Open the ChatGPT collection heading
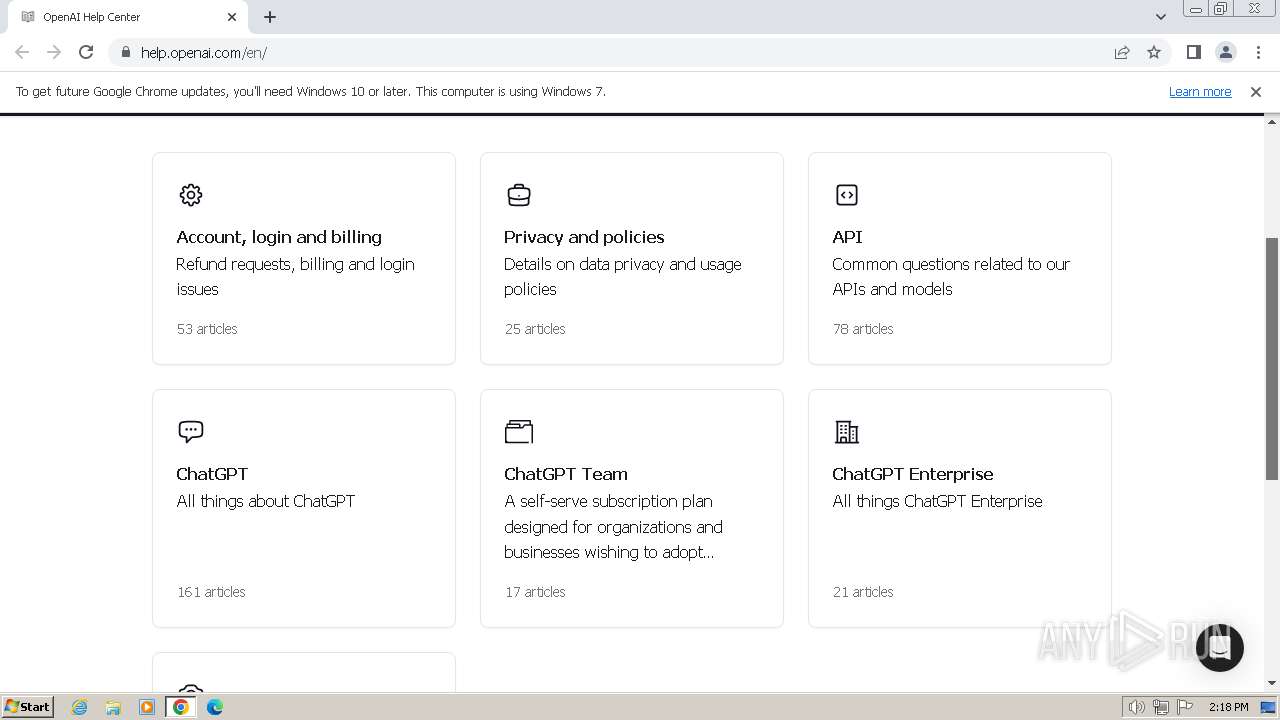1280x720 pixels. click(x=212, y=474)
